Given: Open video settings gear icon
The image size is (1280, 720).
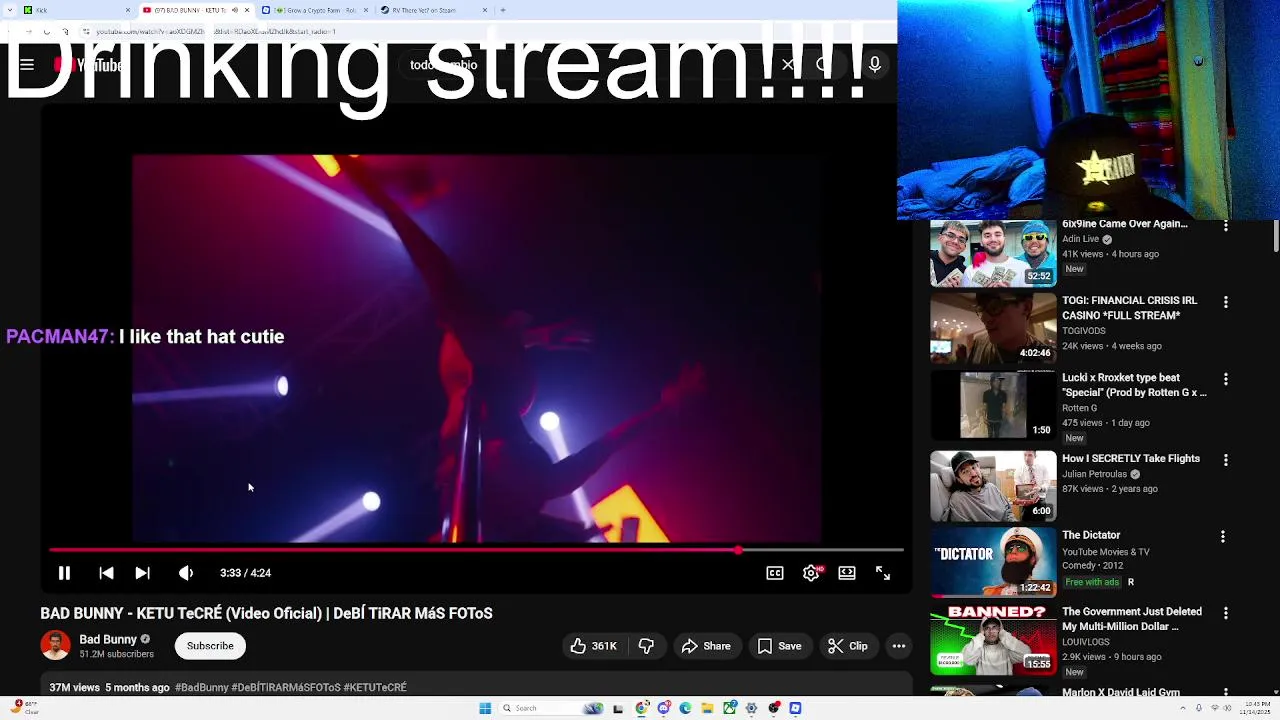Looking at the screenshot, I should coord(811,573).
